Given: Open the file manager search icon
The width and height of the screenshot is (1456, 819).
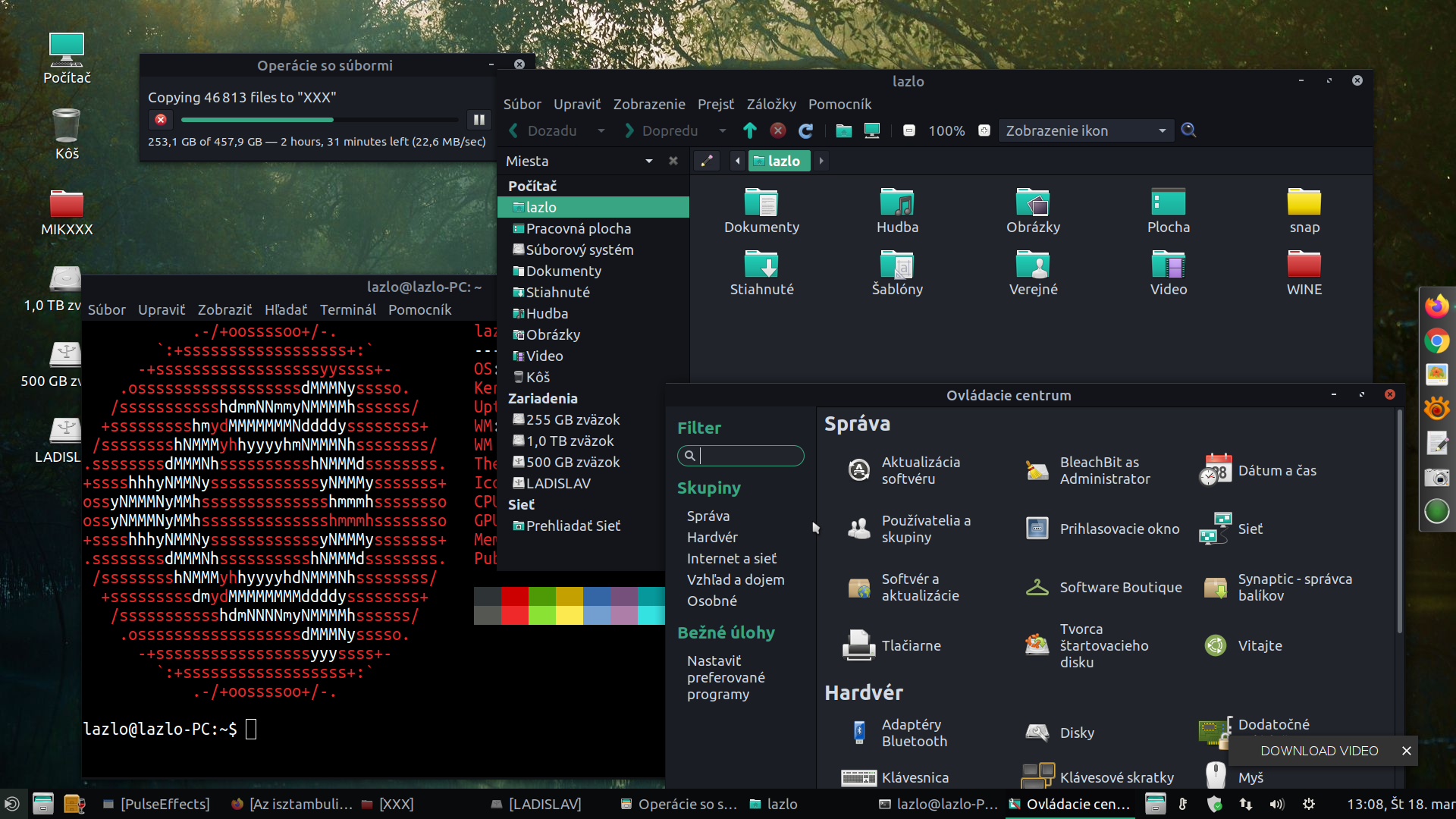Looking at the screenshot, I should click(1188, 130).
